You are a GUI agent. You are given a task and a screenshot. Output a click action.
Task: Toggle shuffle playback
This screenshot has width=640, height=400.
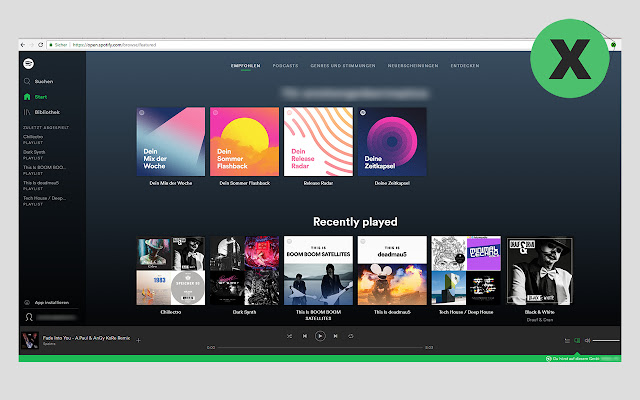[289, 336]
